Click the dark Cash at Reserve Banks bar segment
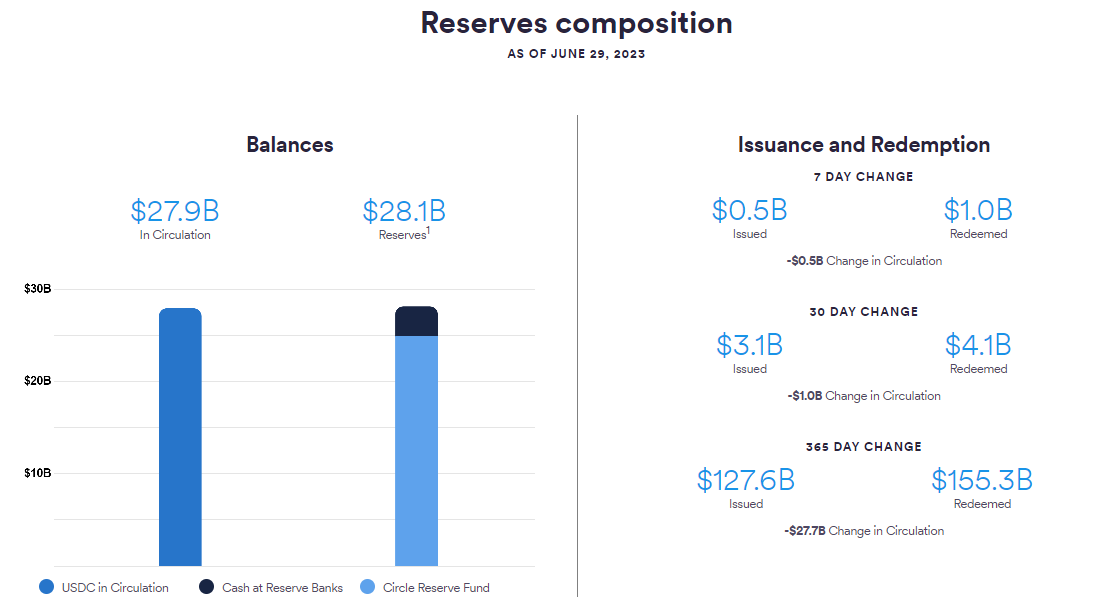Screen dimensions: 1109x616 [416, 321]
